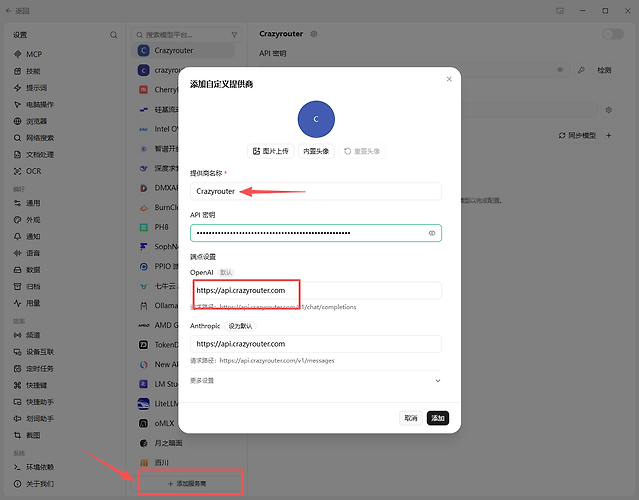Click 设为默认 beside Anthropic
Viewport: 639px width, 500px height.
[240, 326]
